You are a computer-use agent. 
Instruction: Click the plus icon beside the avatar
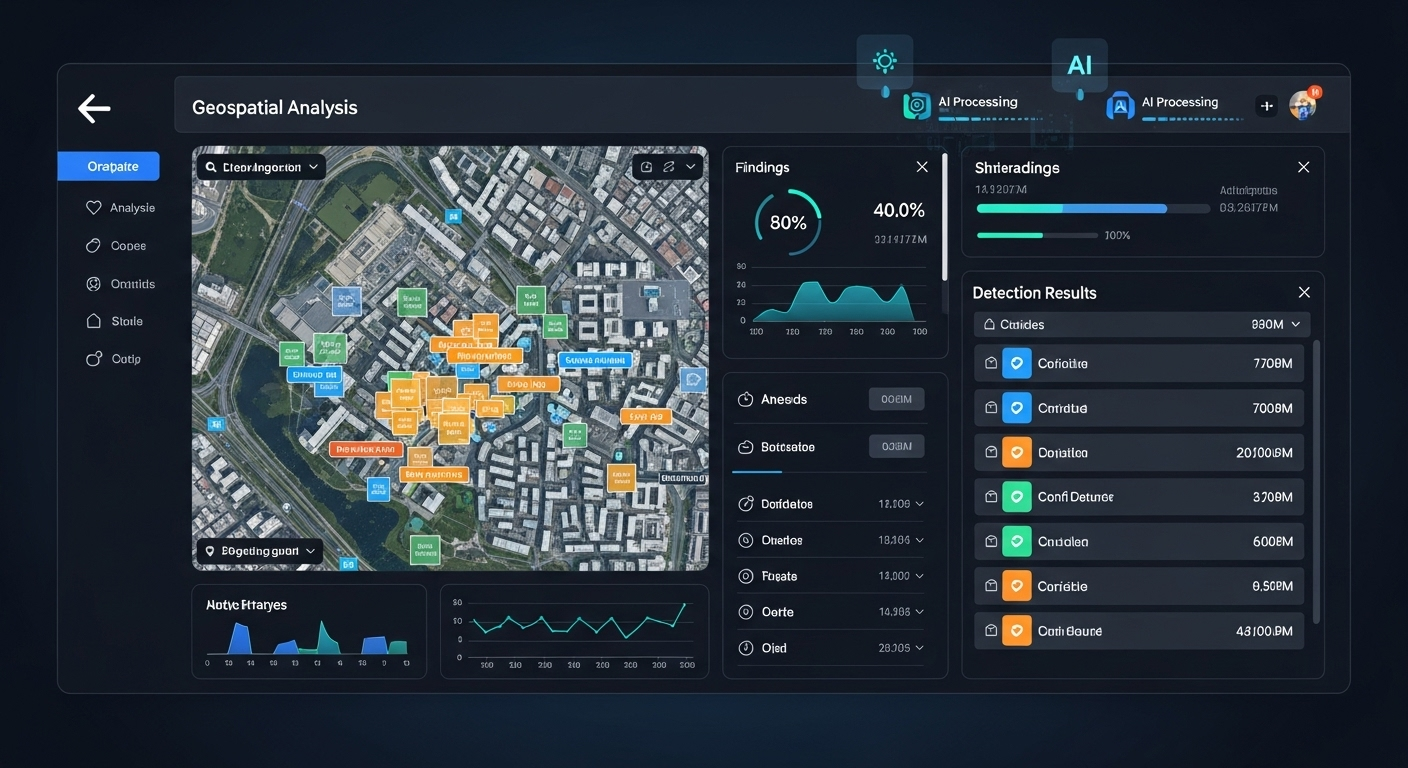tap(1267, 106)
